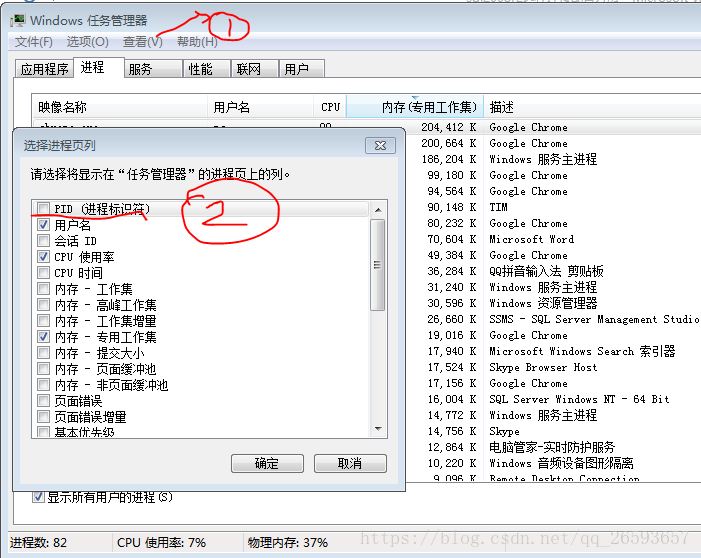Screen dimensions: 701x558
Task: Select the Microsoft Word process row
Action: point(553,239)
